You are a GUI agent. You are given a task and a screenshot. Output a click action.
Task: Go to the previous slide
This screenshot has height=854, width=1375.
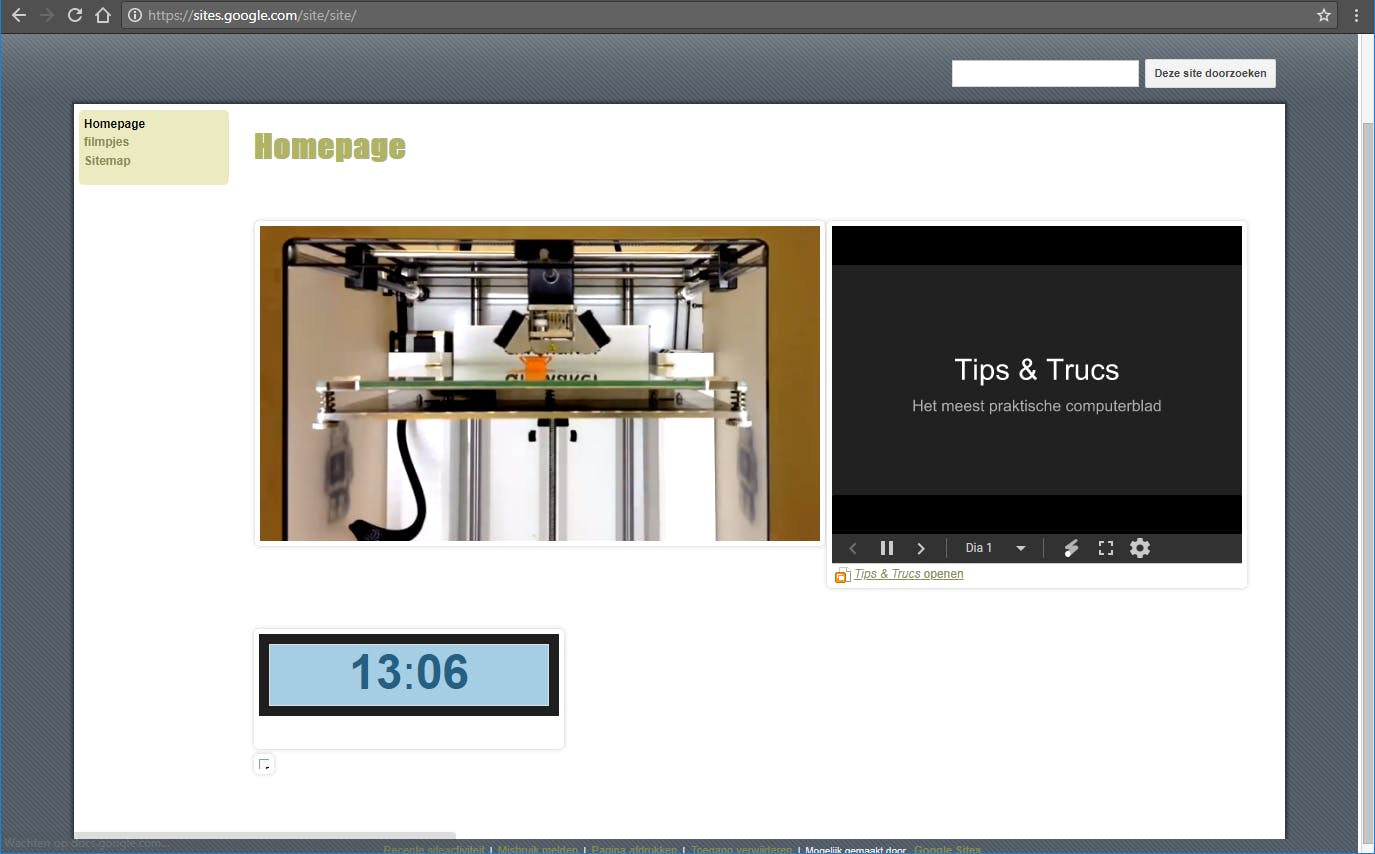click(853, 548)
